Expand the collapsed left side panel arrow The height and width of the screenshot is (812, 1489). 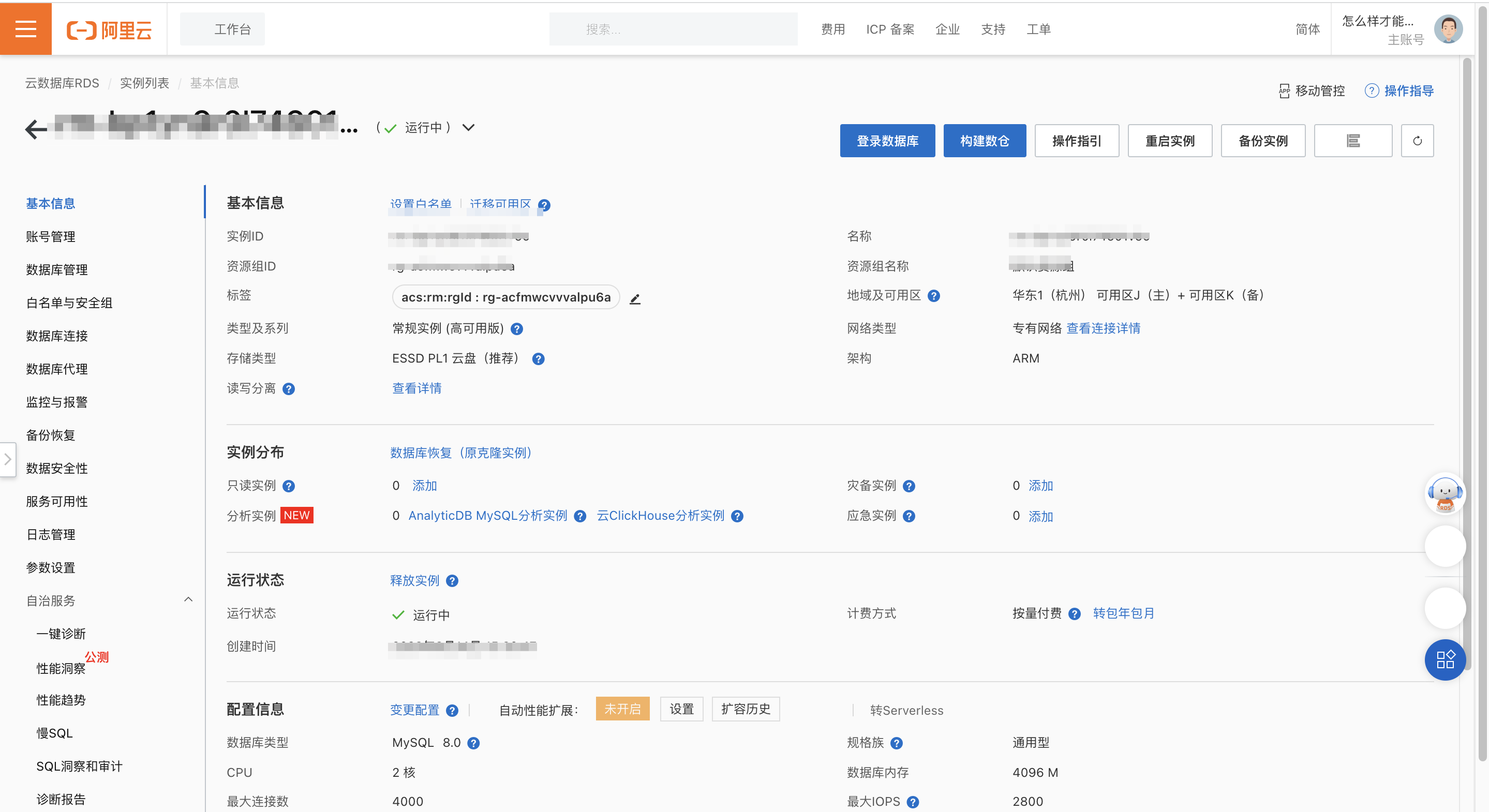click(x=8, y=459)
